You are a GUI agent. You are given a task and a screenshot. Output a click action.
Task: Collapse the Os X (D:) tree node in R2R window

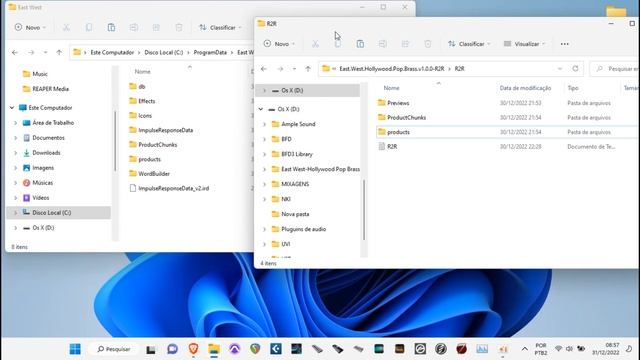tap(261, 109)
